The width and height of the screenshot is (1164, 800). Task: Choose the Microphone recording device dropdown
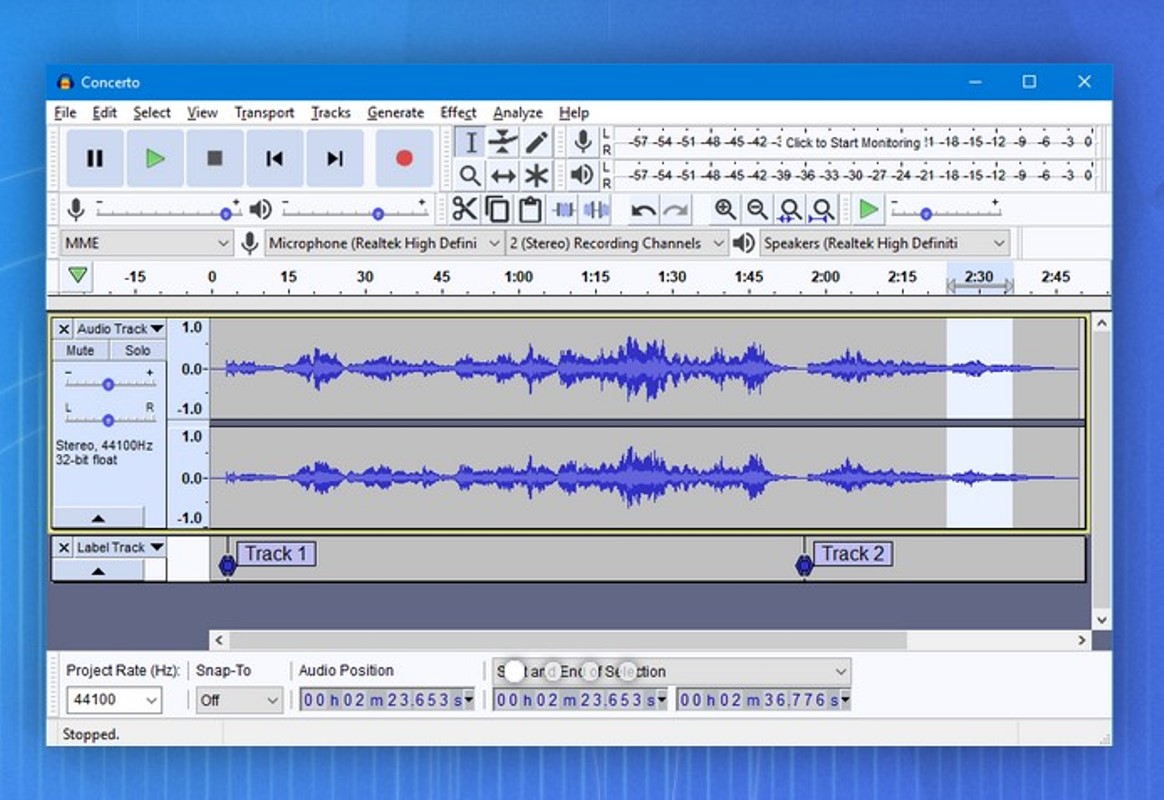pos(384,243)
